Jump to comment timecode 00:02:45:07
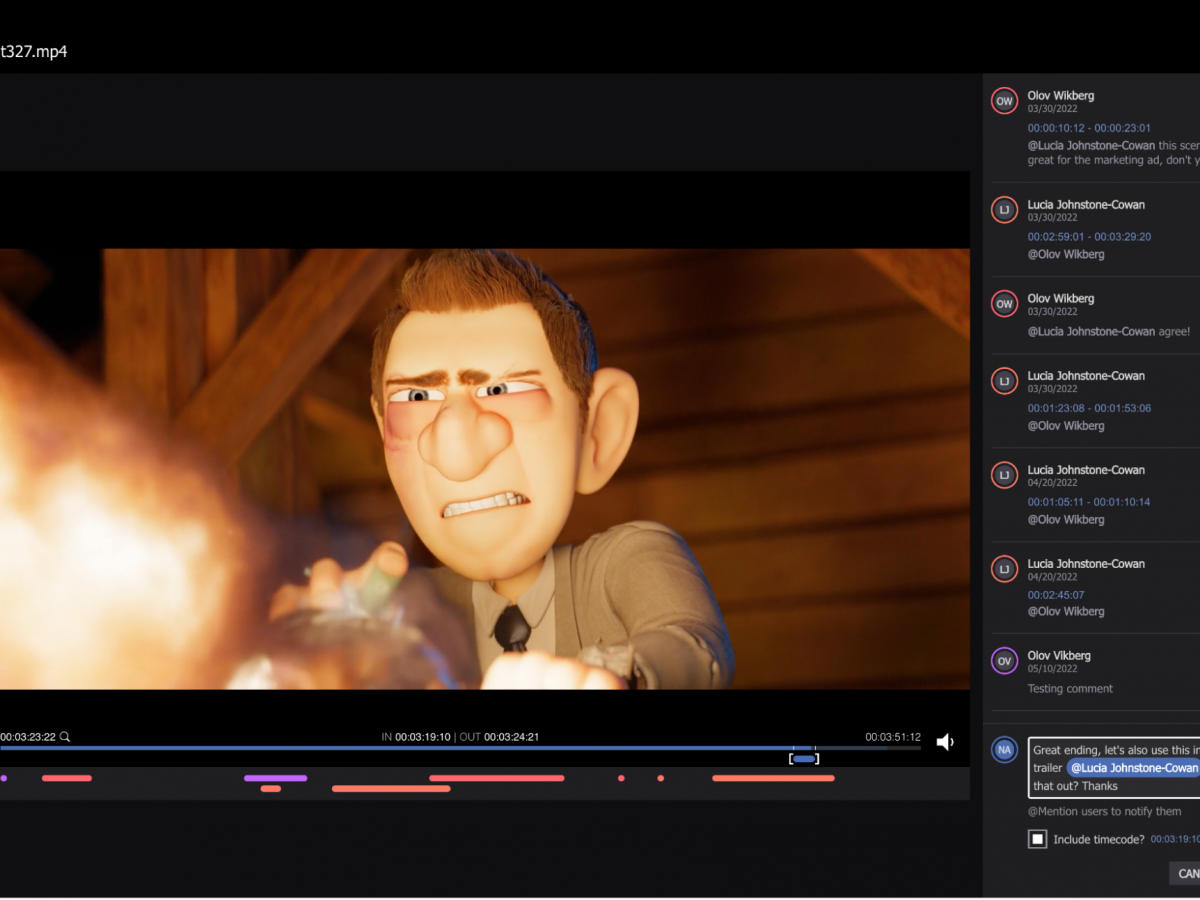This screenshot has height=900, width=1200. (1056, 595)
